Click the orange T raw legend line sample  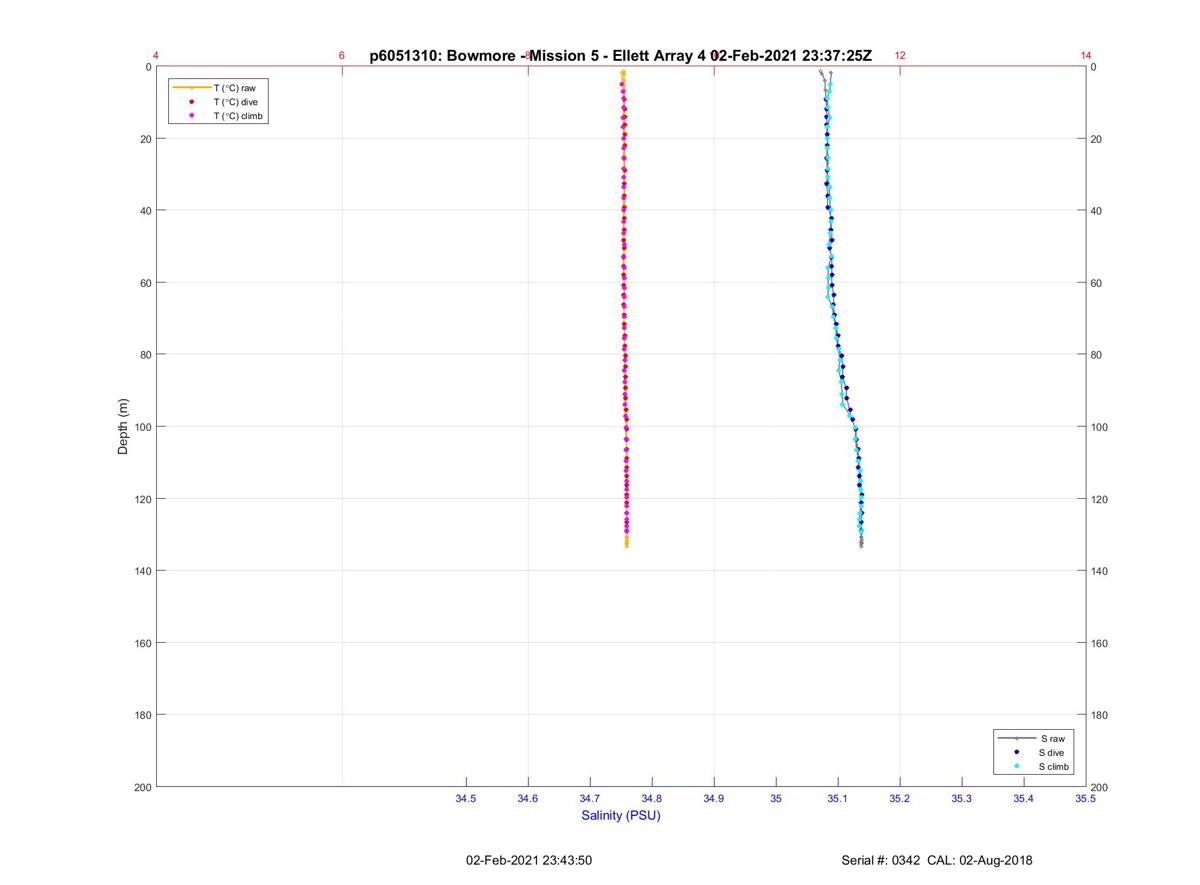191,88
